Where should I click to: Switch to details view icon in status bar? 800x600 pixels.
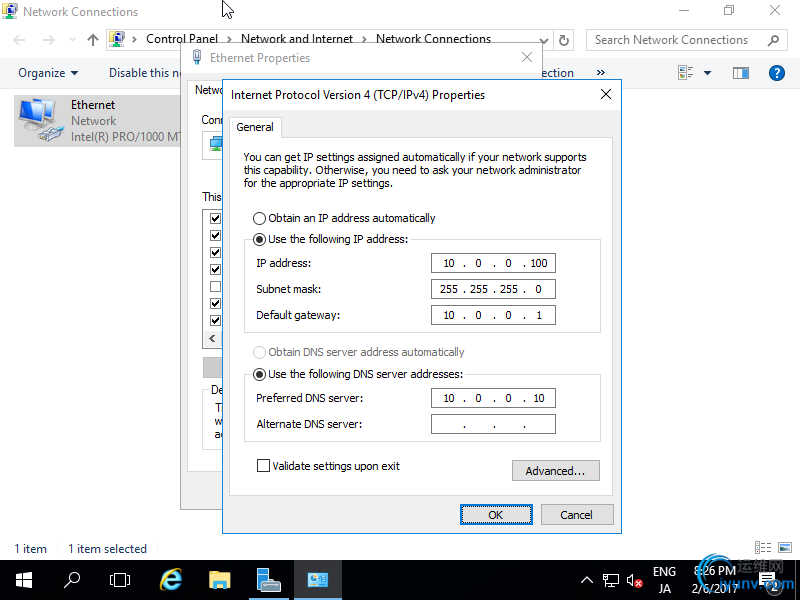pos(763,547)
